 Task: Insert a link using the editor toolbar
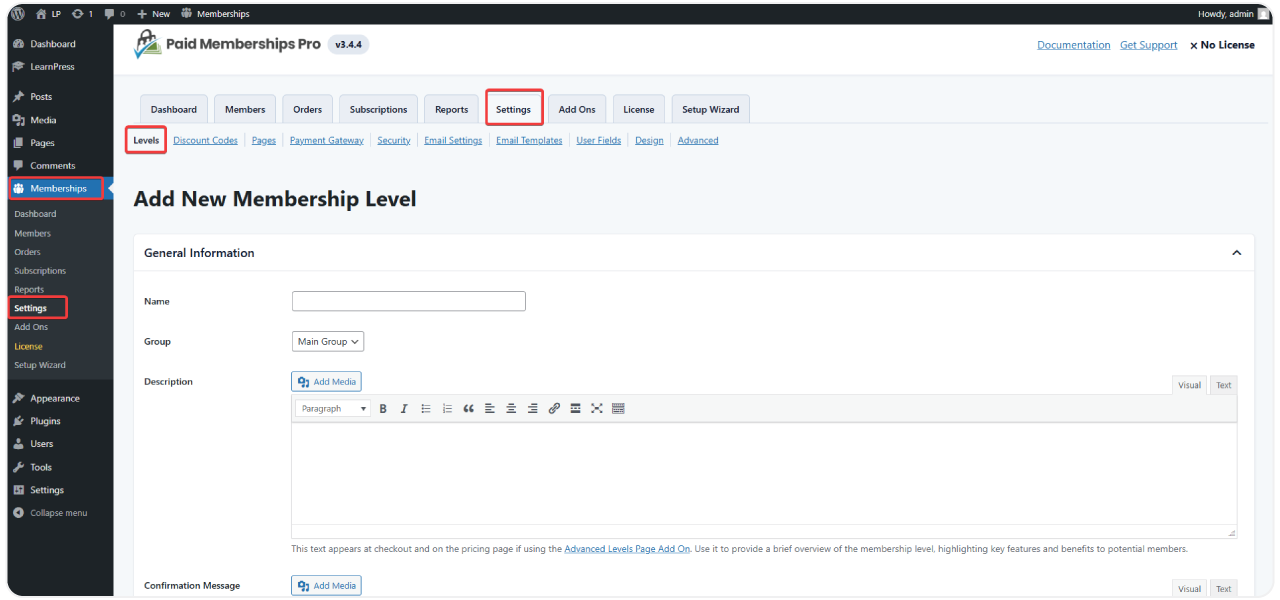[554, 408]
